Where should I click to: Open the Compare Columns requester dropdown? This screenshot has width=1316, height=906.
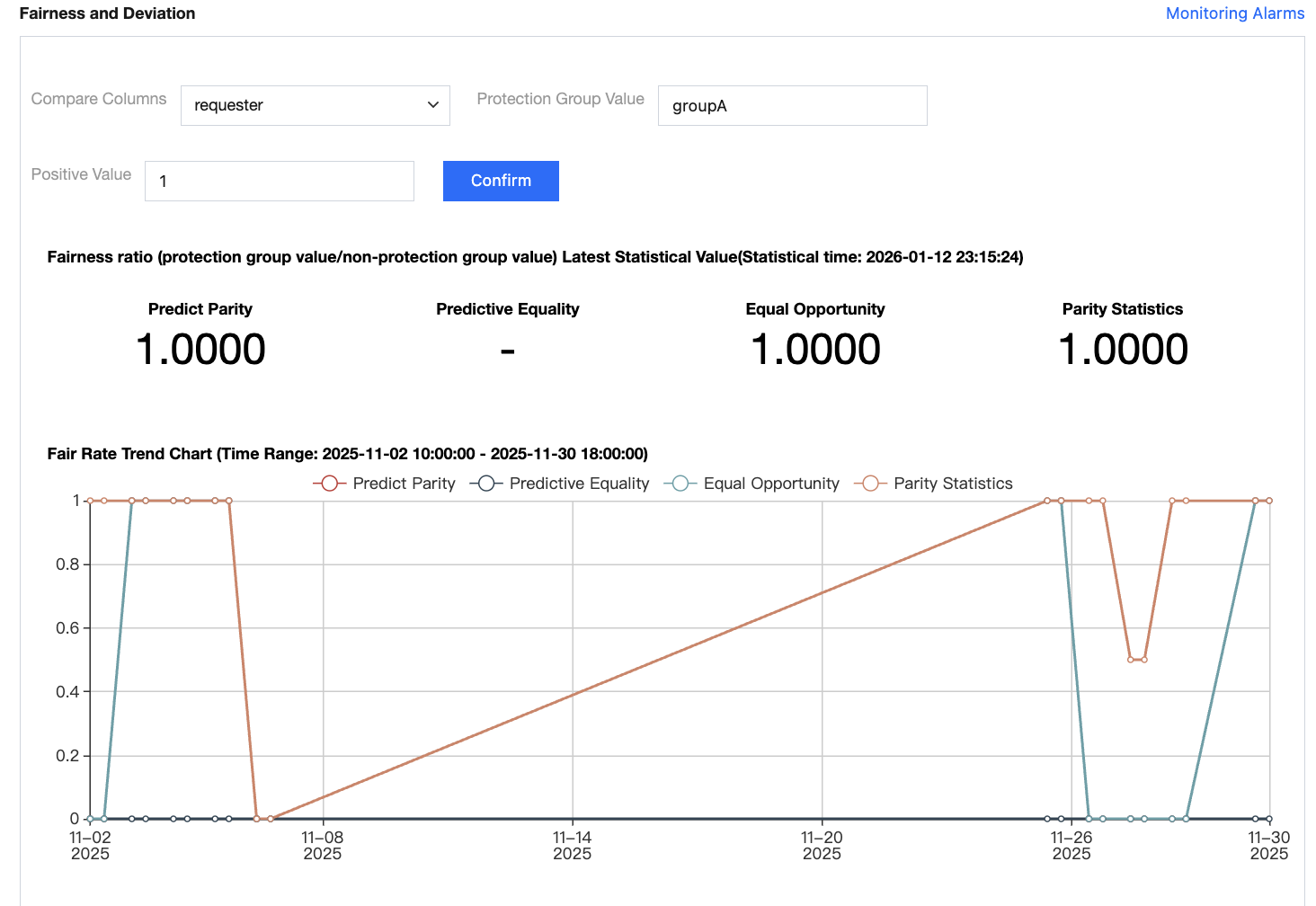pos(315,105)
